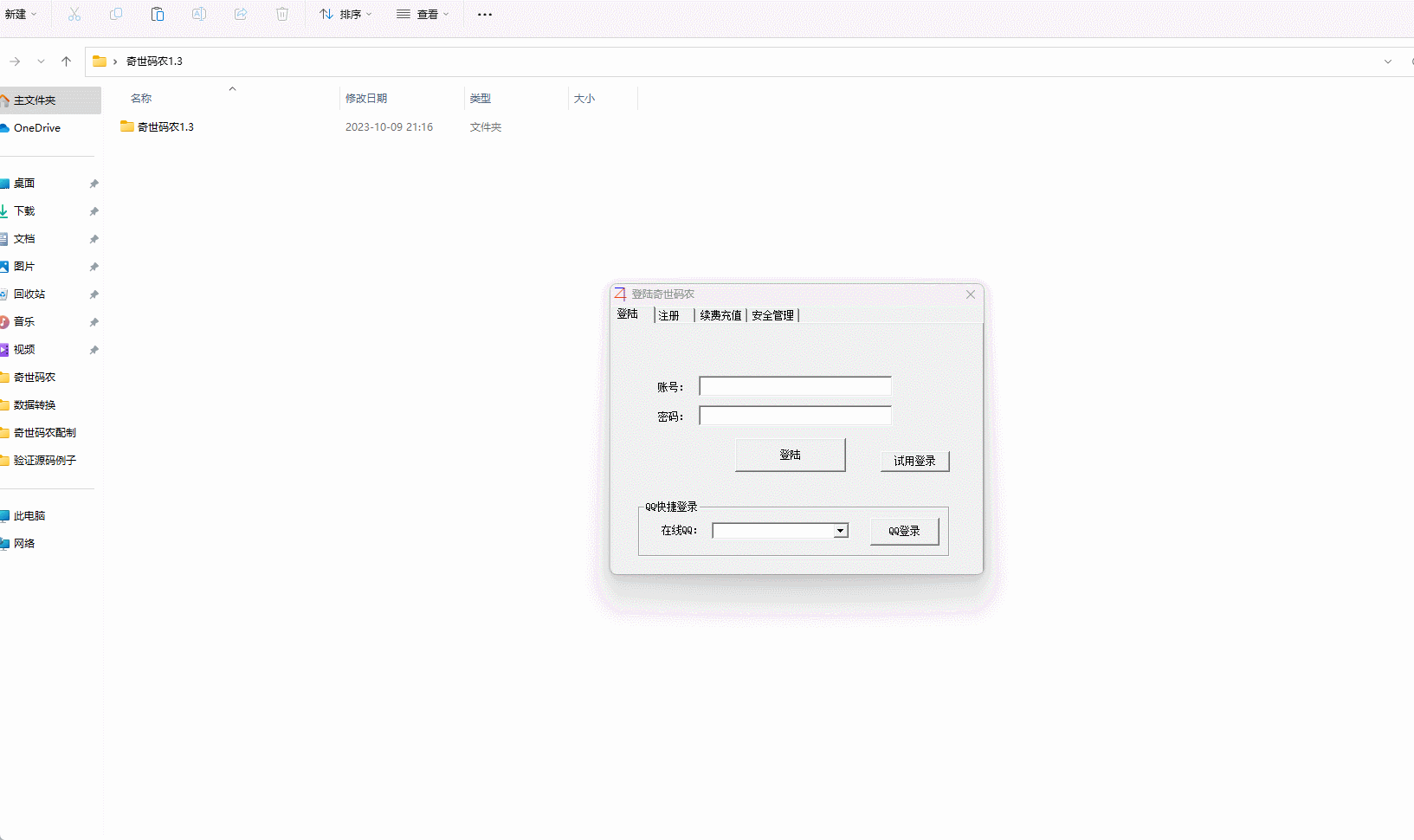Unpin 下载 using its pin icon

(x=94, y=211)
